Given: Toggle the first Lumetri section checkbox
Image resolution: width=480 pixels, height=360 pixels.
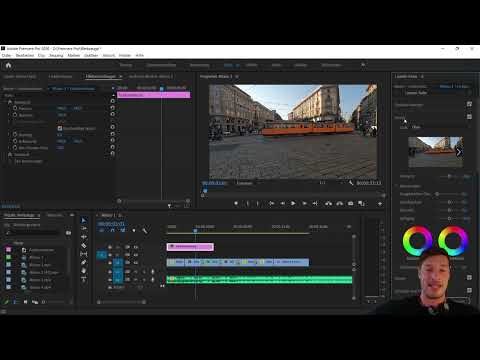Looking at the screenshot, I should click(x=469, y=104).
